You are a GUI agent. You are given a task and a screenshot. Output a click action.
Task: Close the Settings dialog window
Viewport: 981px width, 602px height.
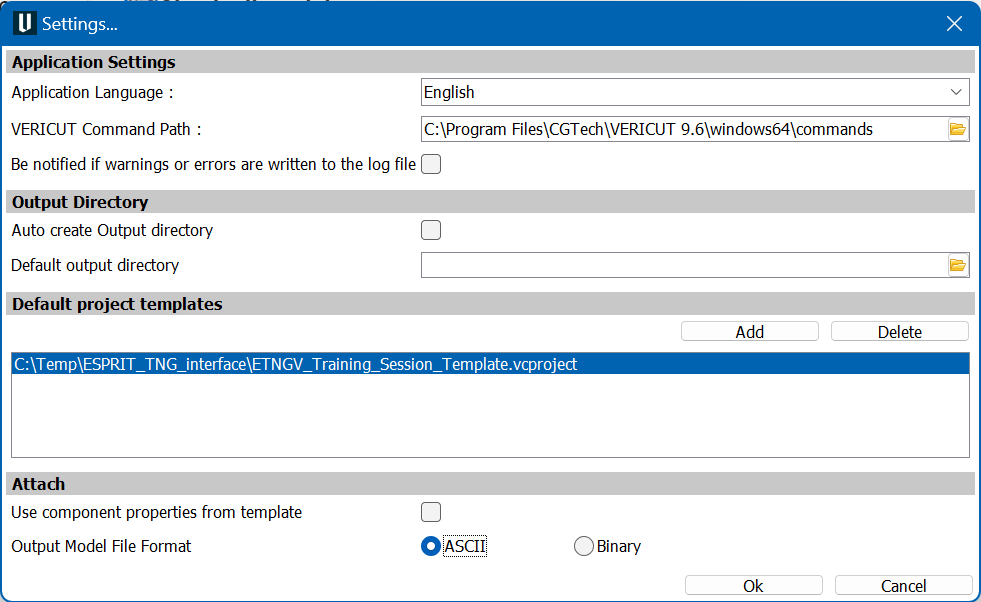(x=954, y=24)
